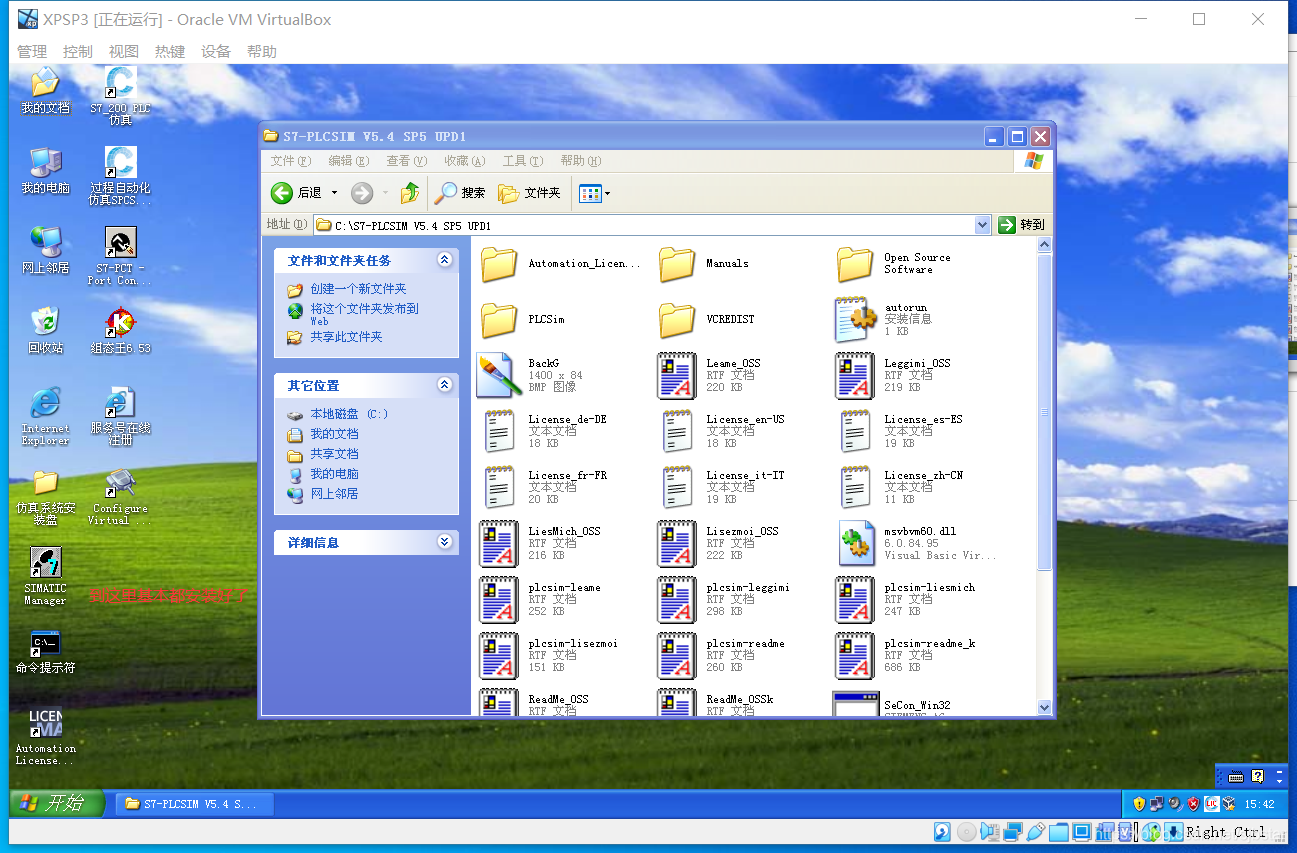This screenshot has height=853, width=1297.
Task: Select the License_zh-CN text document
Action: (x=900, y=487)
